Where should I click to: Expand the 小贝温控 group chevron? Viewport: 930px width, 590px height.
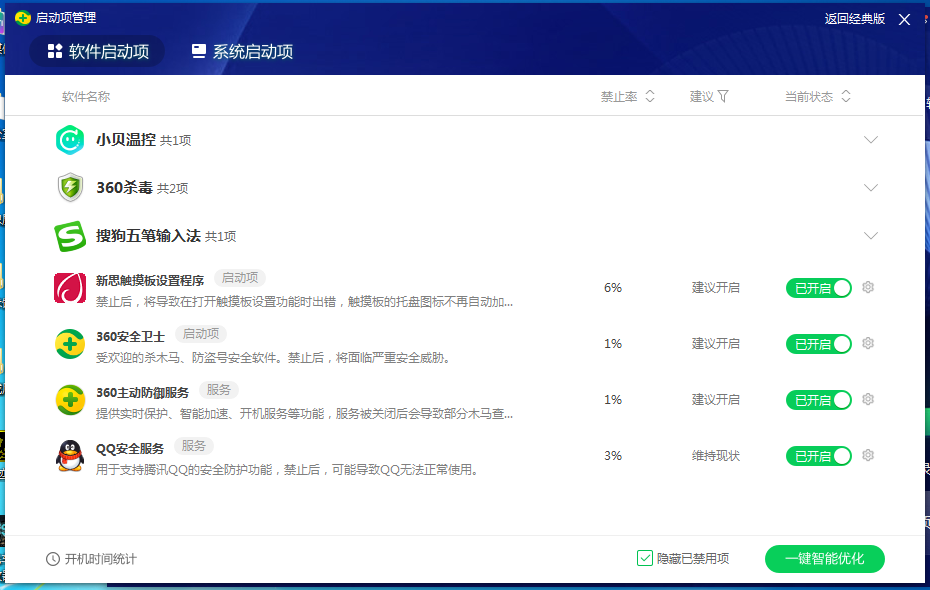(871, 140)
